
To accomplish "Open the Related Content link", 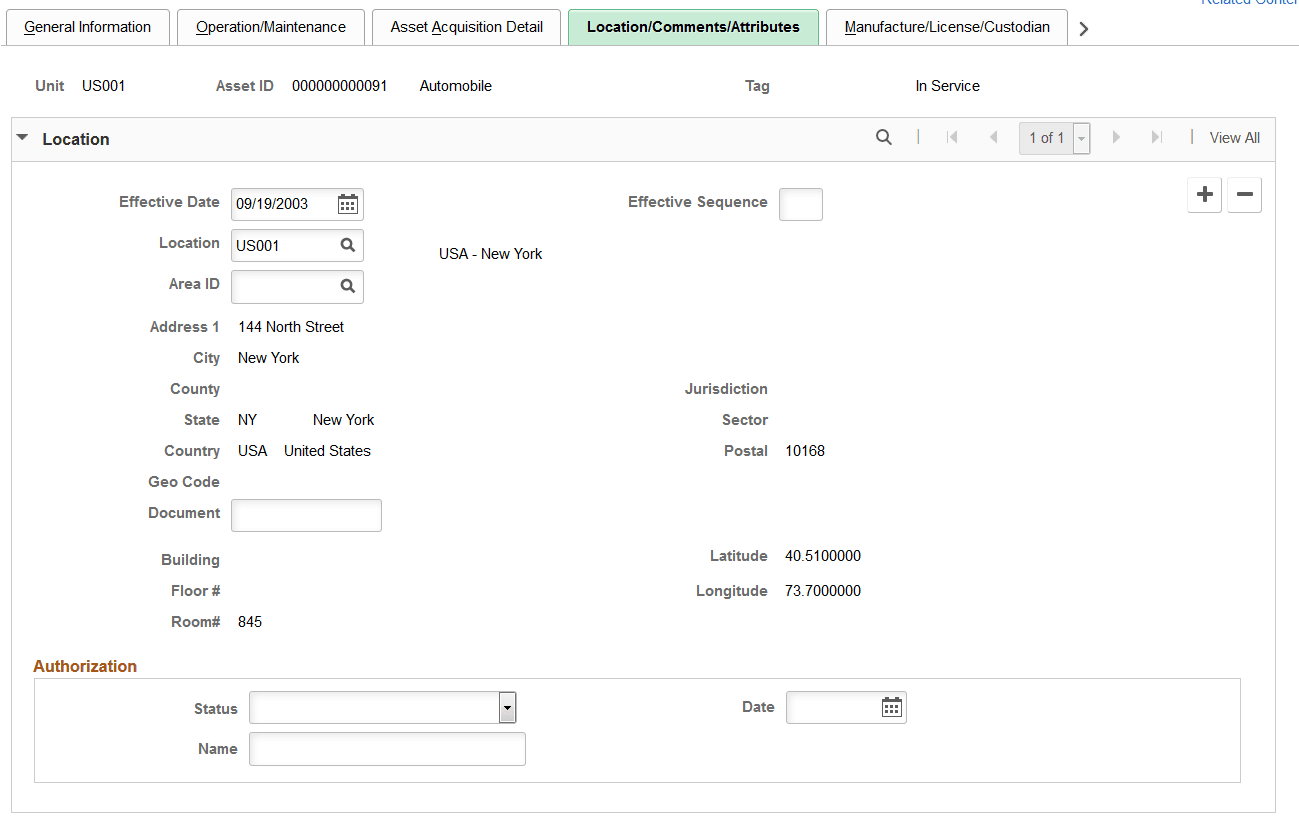I will point(1248,3).
